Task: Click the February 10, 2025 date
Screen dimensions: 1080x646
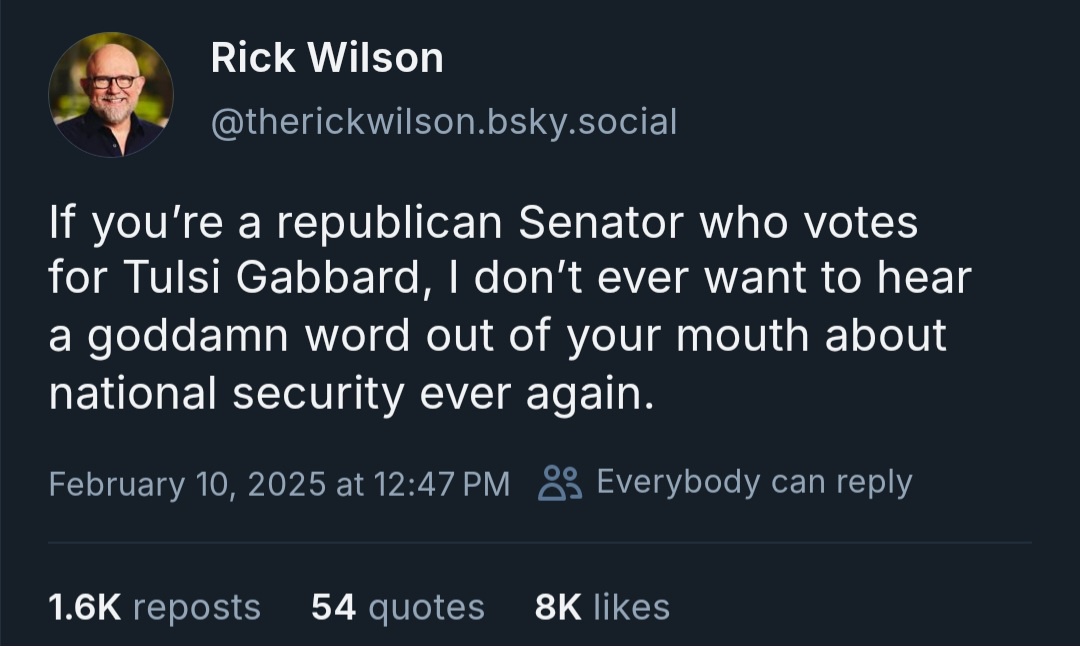Action: click(187, 484)
